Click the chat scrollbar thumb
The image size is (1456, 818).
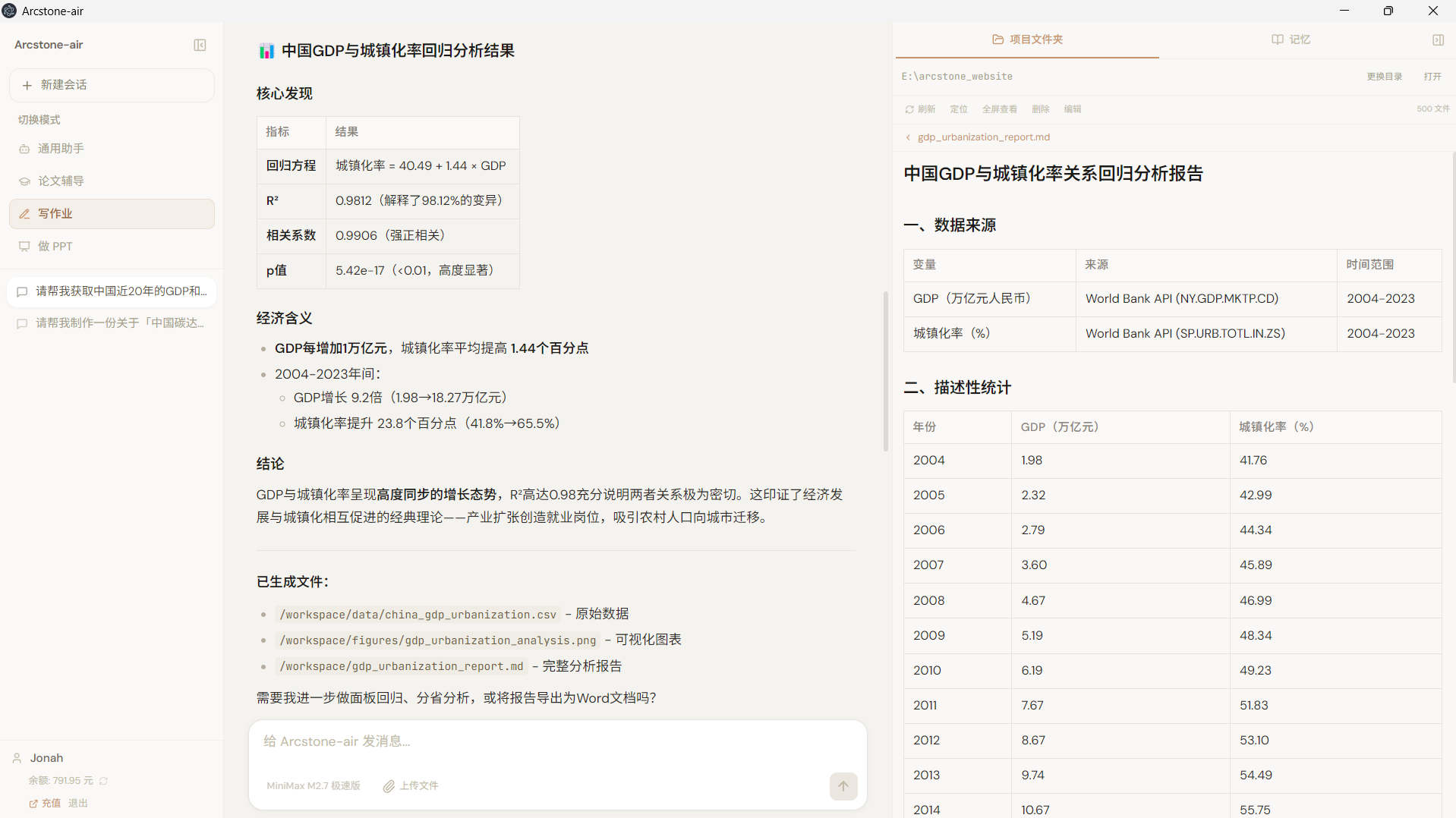pos(885,372)
